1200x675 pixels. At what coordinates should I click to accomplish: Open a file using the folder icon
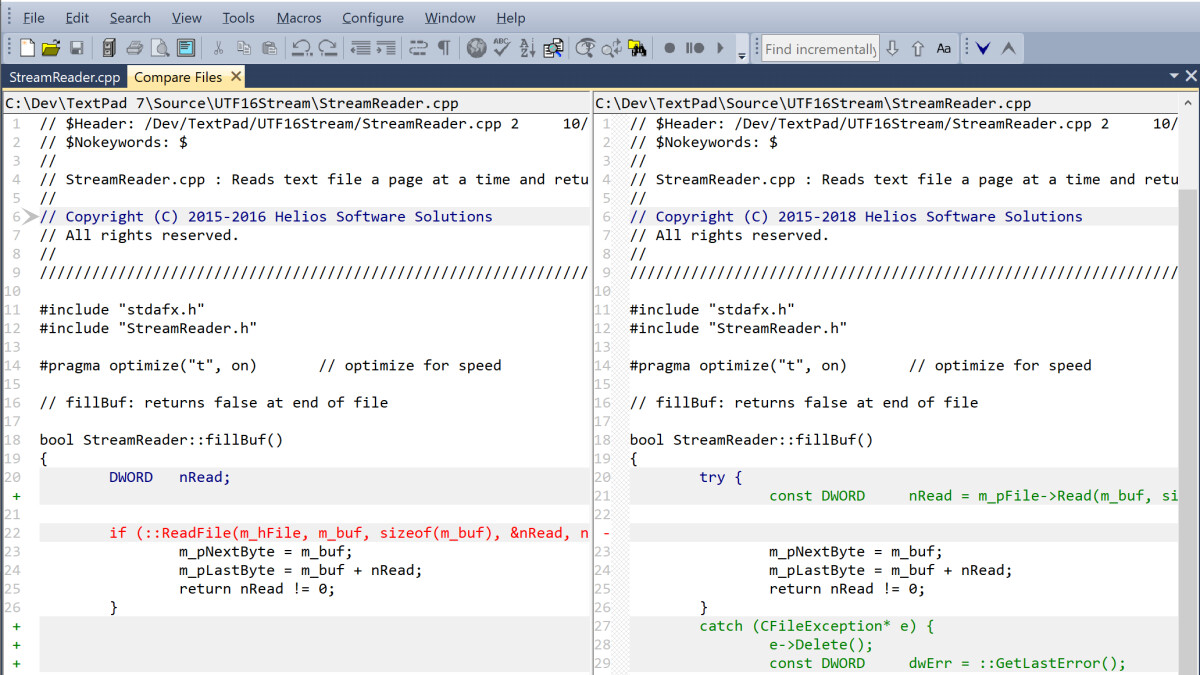click(x=50, y=48)
